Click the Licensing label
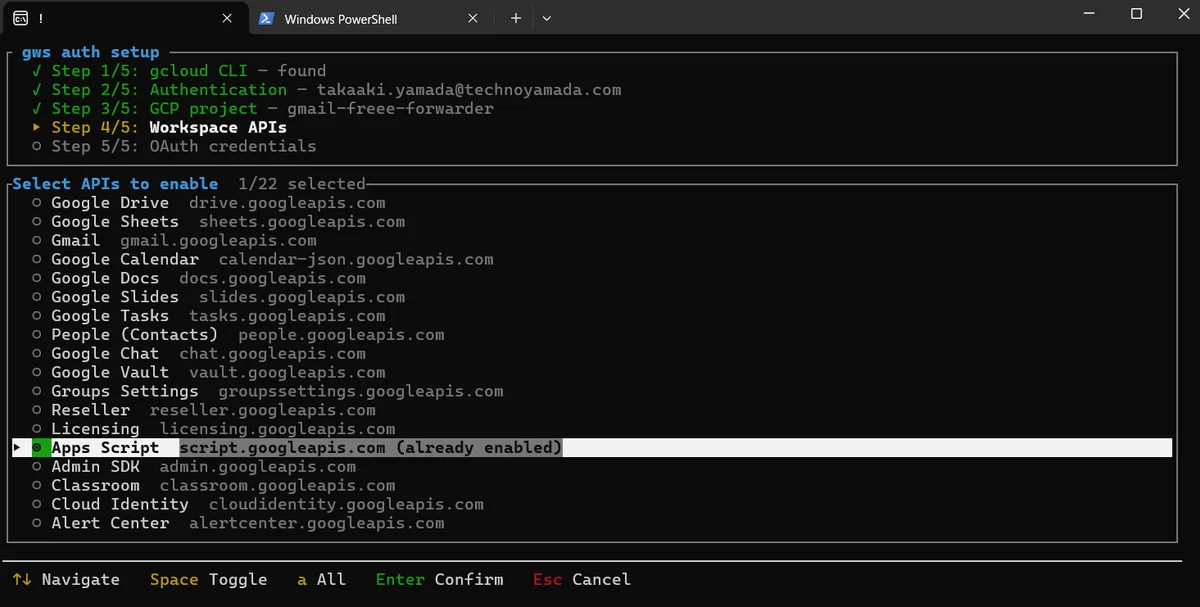Viewport: 1200px width, 607px height. click(x=95, y=429)
